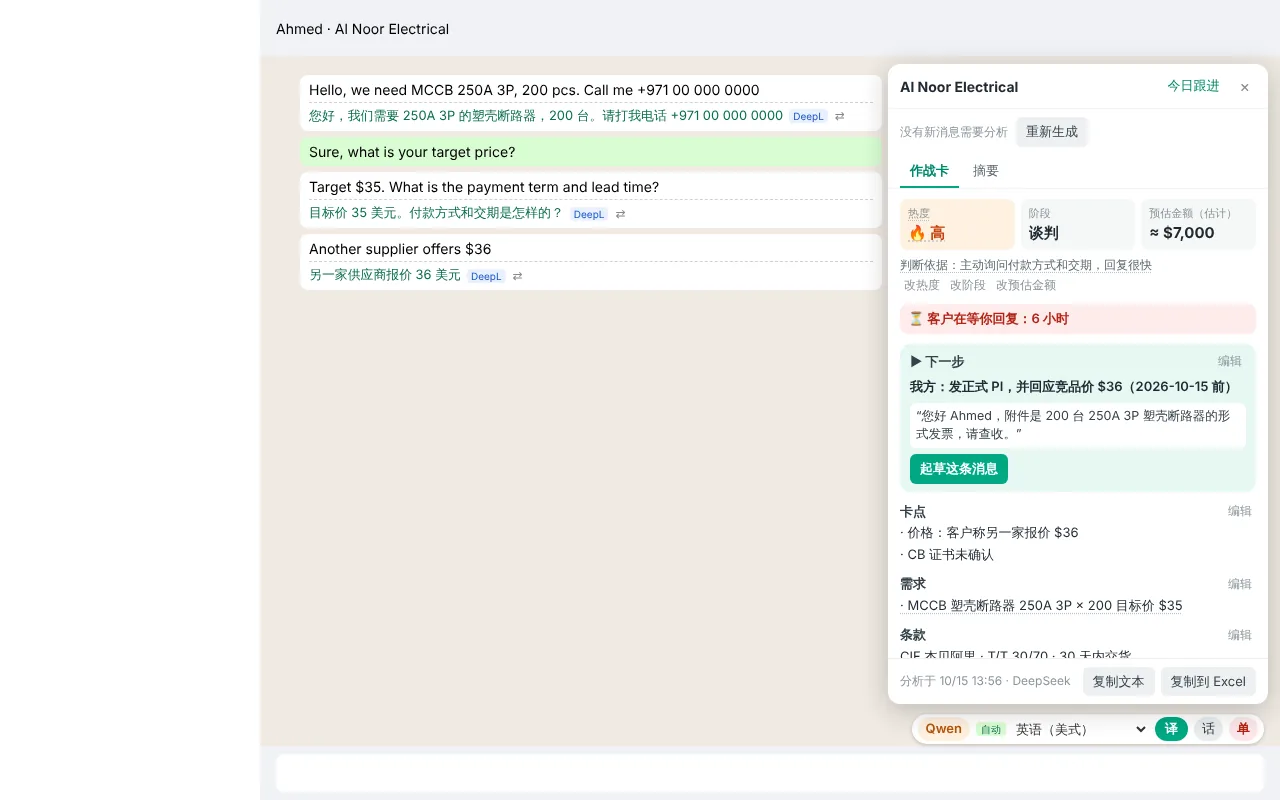Click swap icon after first DeepL translation
The image size is (1280, 800).
click(840, 116)
